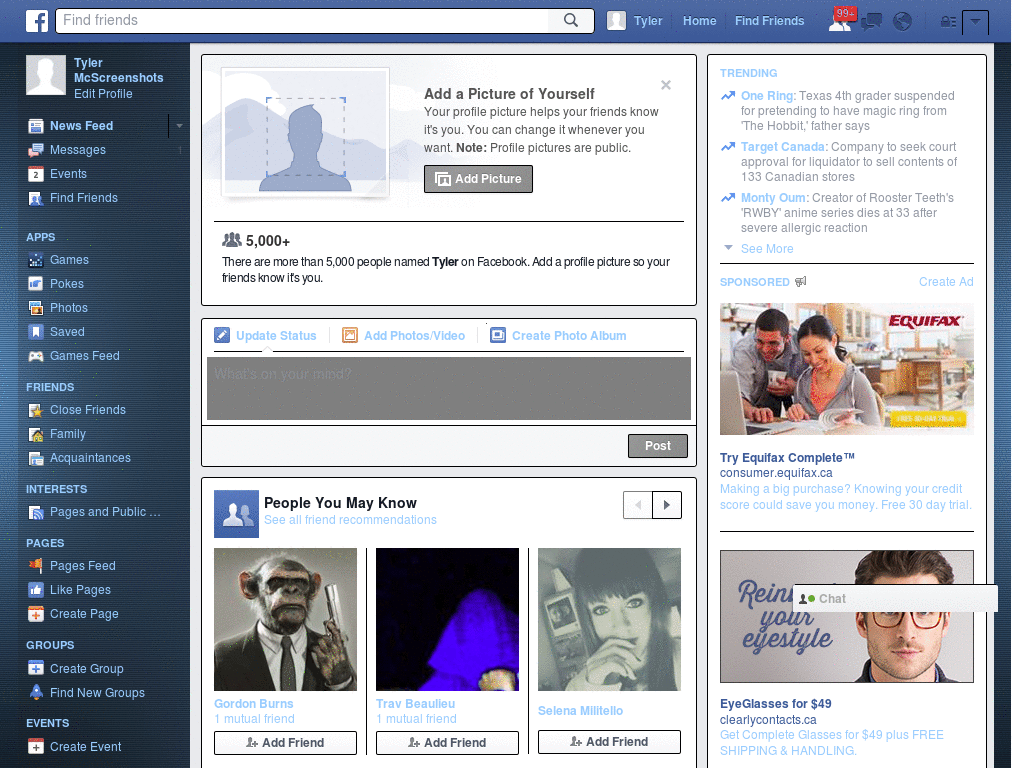Click the Messages sidebar icon

click(36, 150)
